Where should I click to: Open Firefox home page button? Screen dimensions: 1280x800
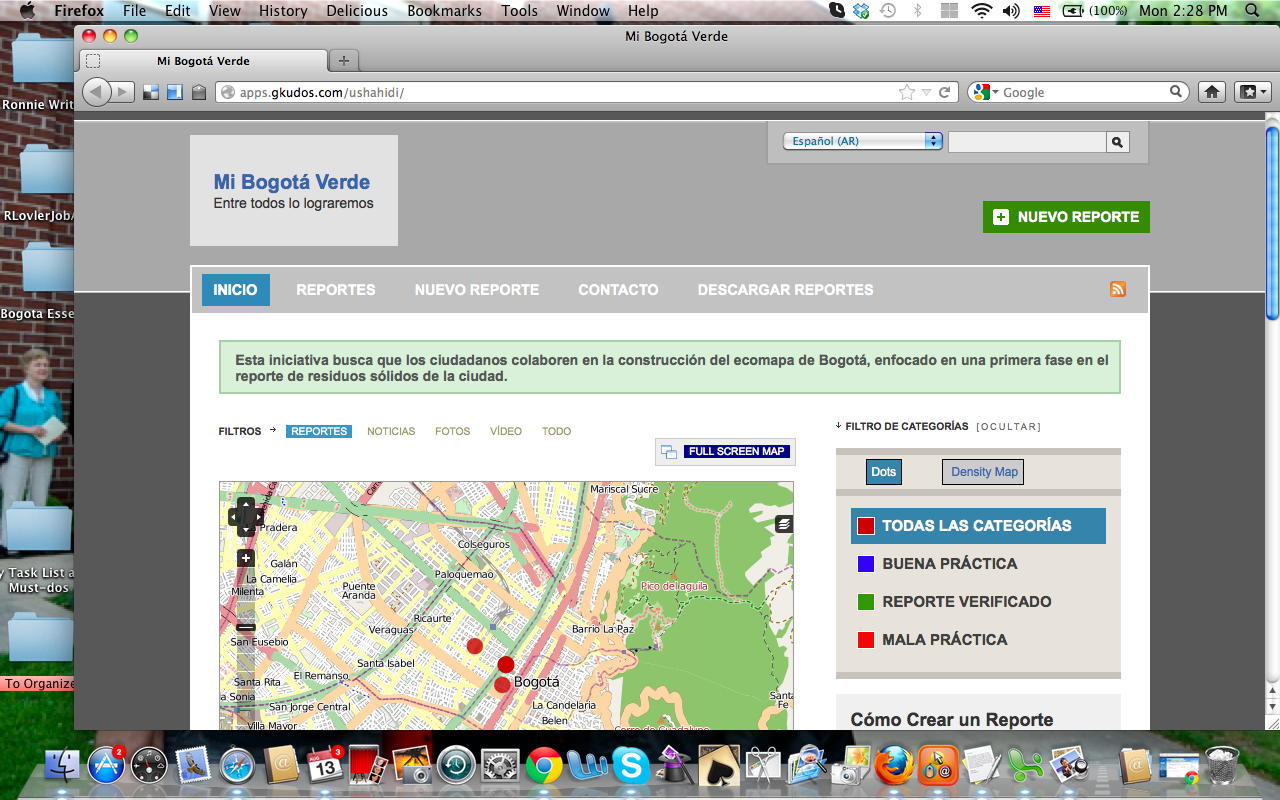1212,92
